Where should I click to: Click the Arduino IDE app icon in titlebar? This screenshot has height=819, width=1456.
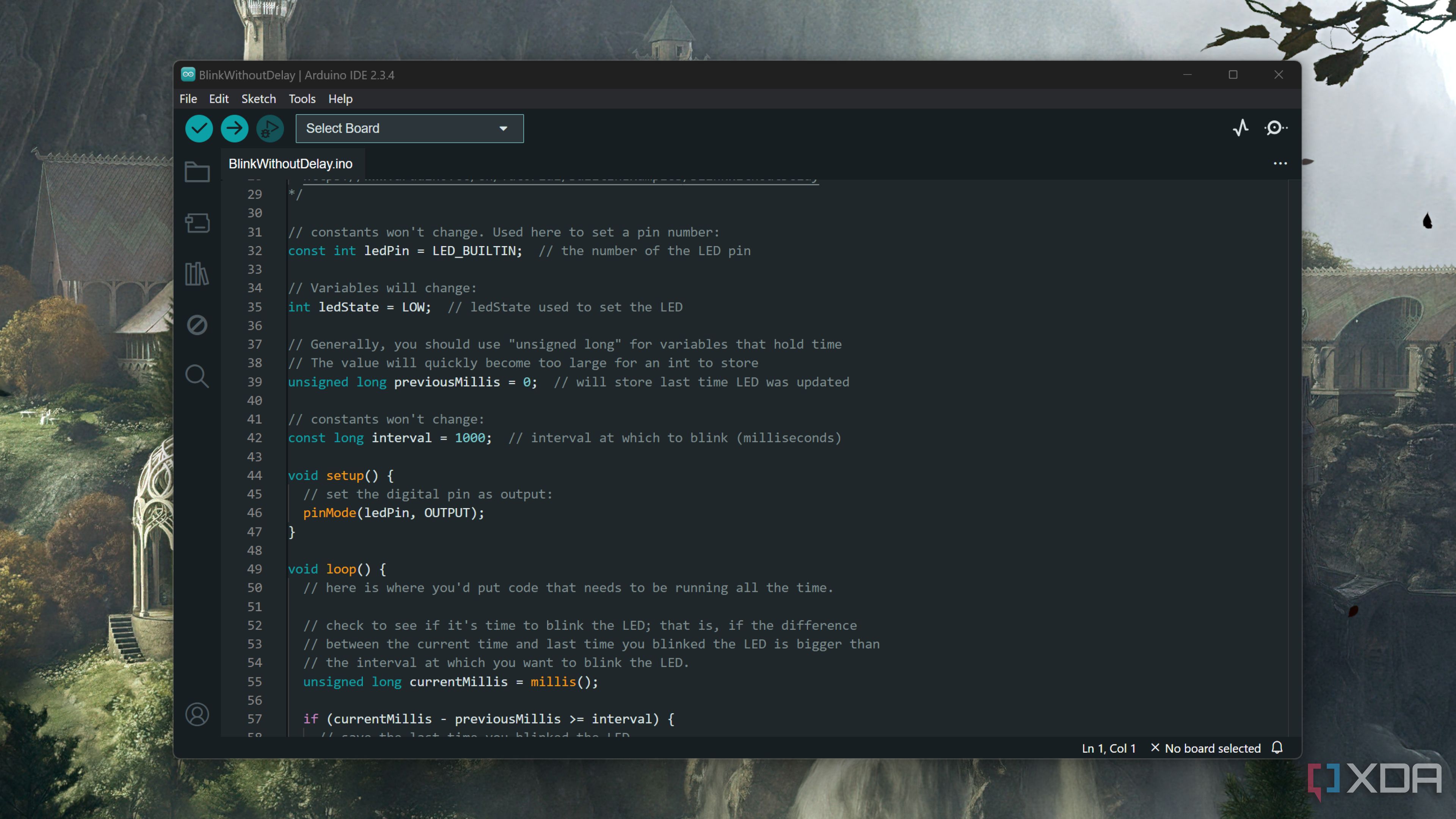[x=188, y=75]
